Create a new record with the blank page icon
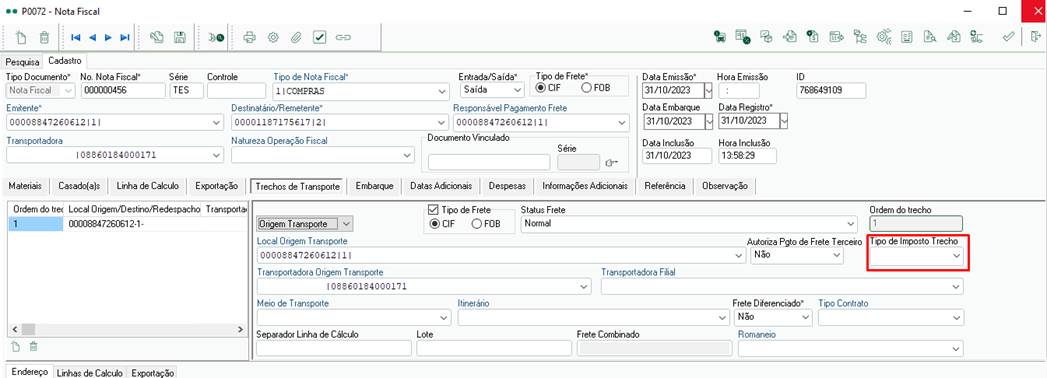This screenshot has height=378, width=1047. (x=20, y=37)
